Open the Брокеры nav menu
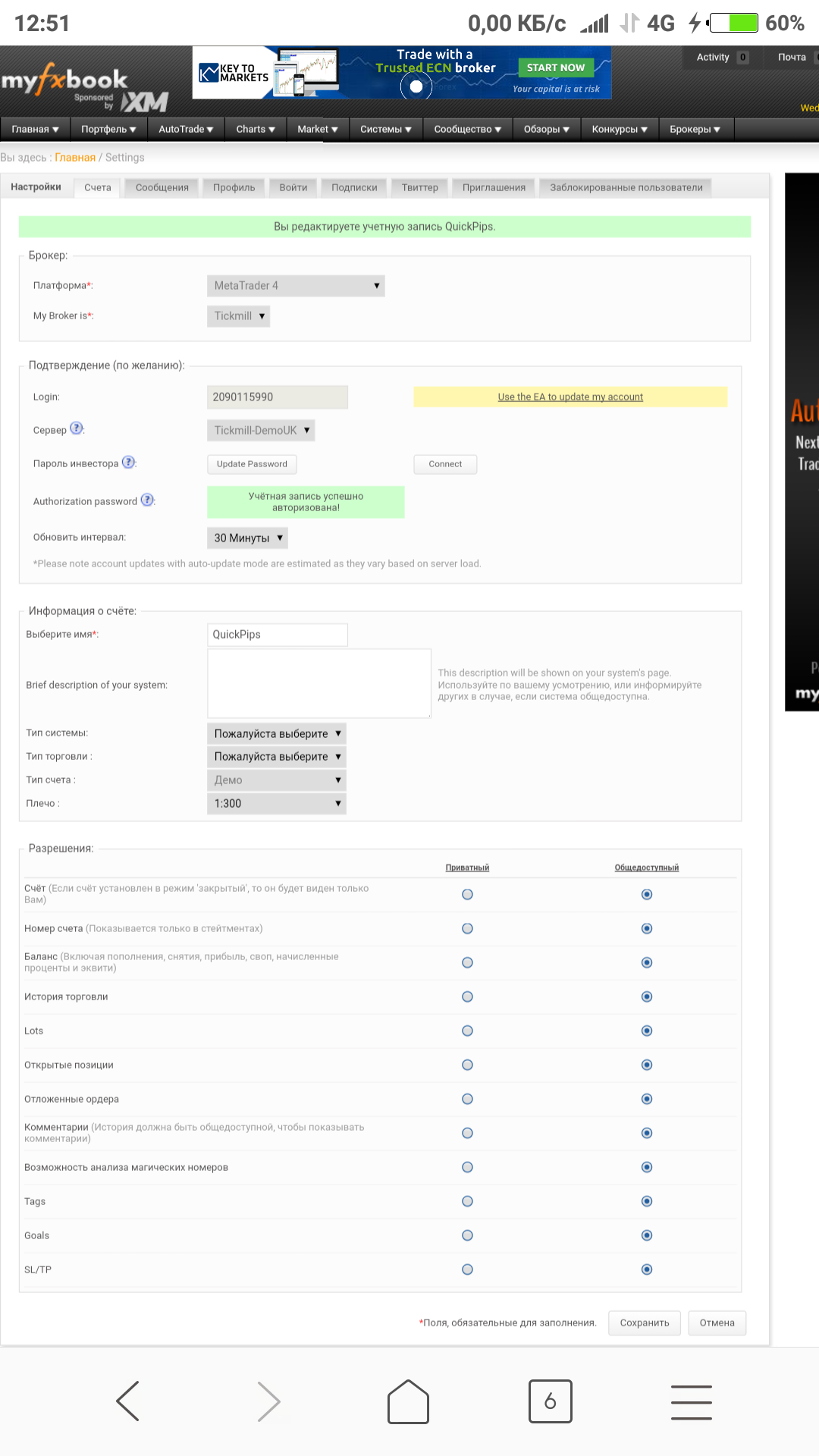This screenshot has height=1456, width=819. 695,129
